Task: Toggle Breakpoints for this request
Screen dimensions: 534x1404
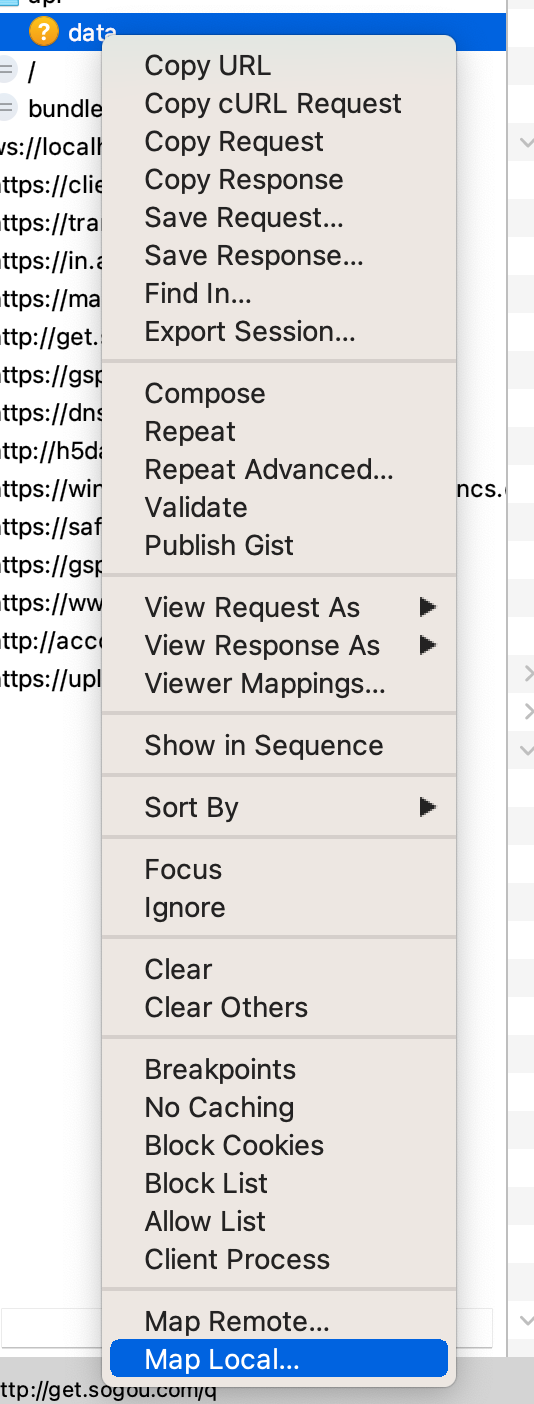Action: click(x=220, y=1070)
